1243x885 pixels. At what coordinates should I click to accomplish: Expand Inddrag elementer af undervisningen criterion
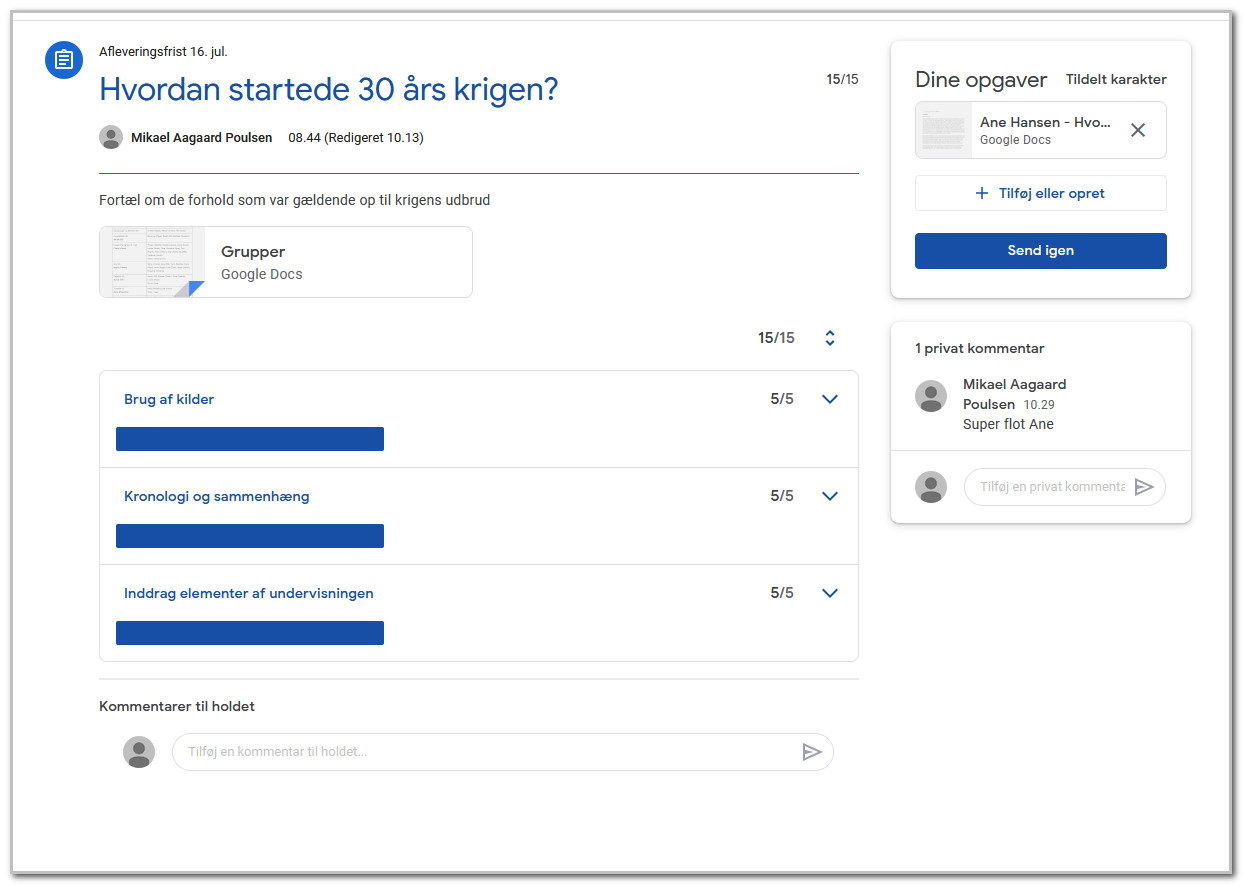(x=829, y=593)
